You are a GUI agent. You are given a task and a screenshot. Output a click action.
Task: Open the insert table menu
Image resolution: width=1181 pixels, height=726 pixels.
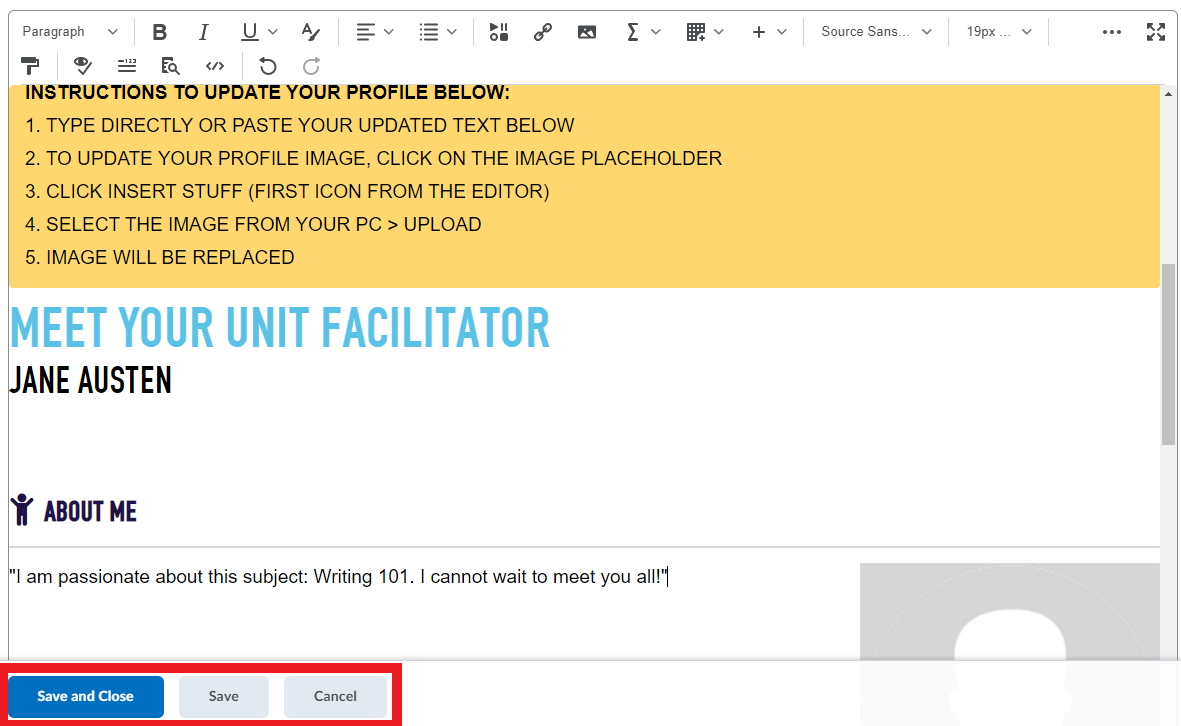coord(705,32)
